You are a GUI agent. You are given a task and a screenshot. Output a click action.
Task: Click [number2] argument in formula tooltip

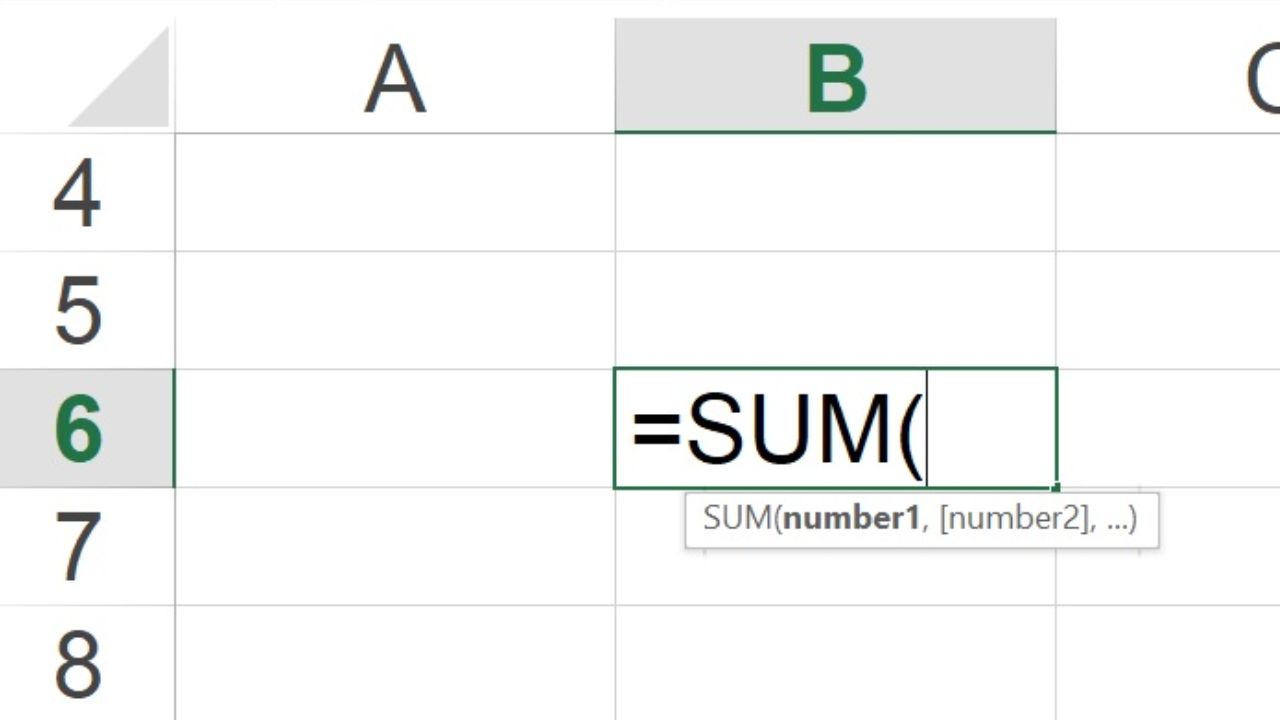1010,519
